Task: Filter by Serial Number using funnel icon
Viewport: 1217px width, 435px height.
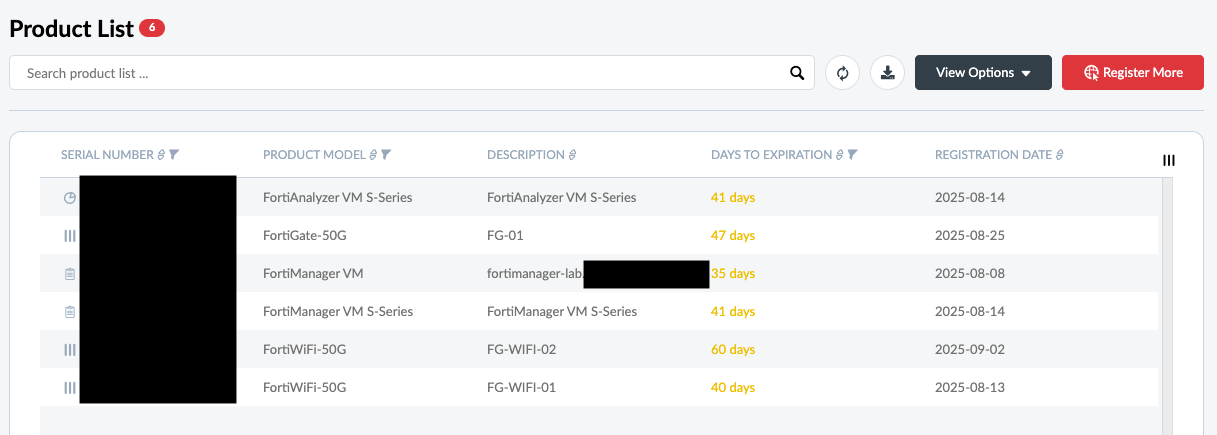Action: point(174,155)
